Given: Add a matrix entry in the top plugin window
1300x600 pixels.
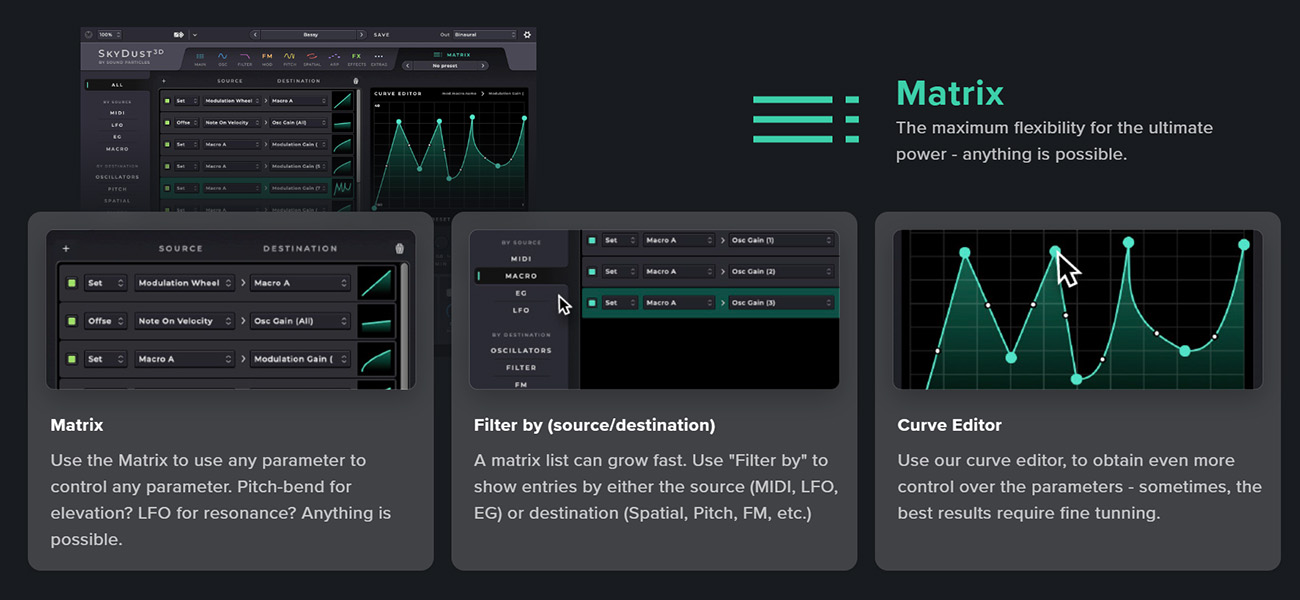Looking at the screenshot, I should [x=164, y=81].
